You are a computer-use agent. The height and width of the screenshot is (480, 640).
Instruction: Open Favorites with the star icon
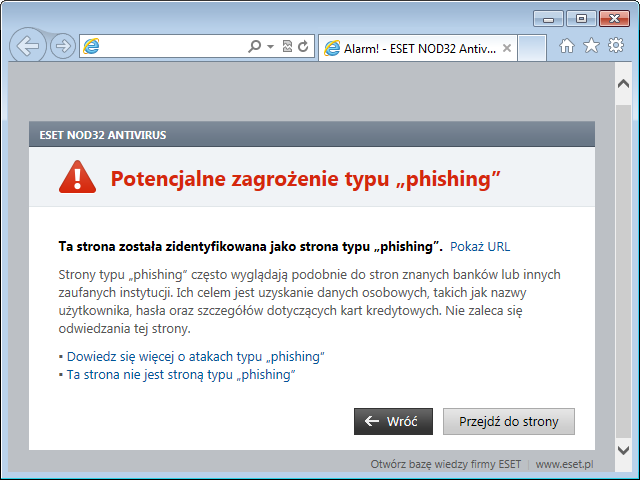[591, 45]
